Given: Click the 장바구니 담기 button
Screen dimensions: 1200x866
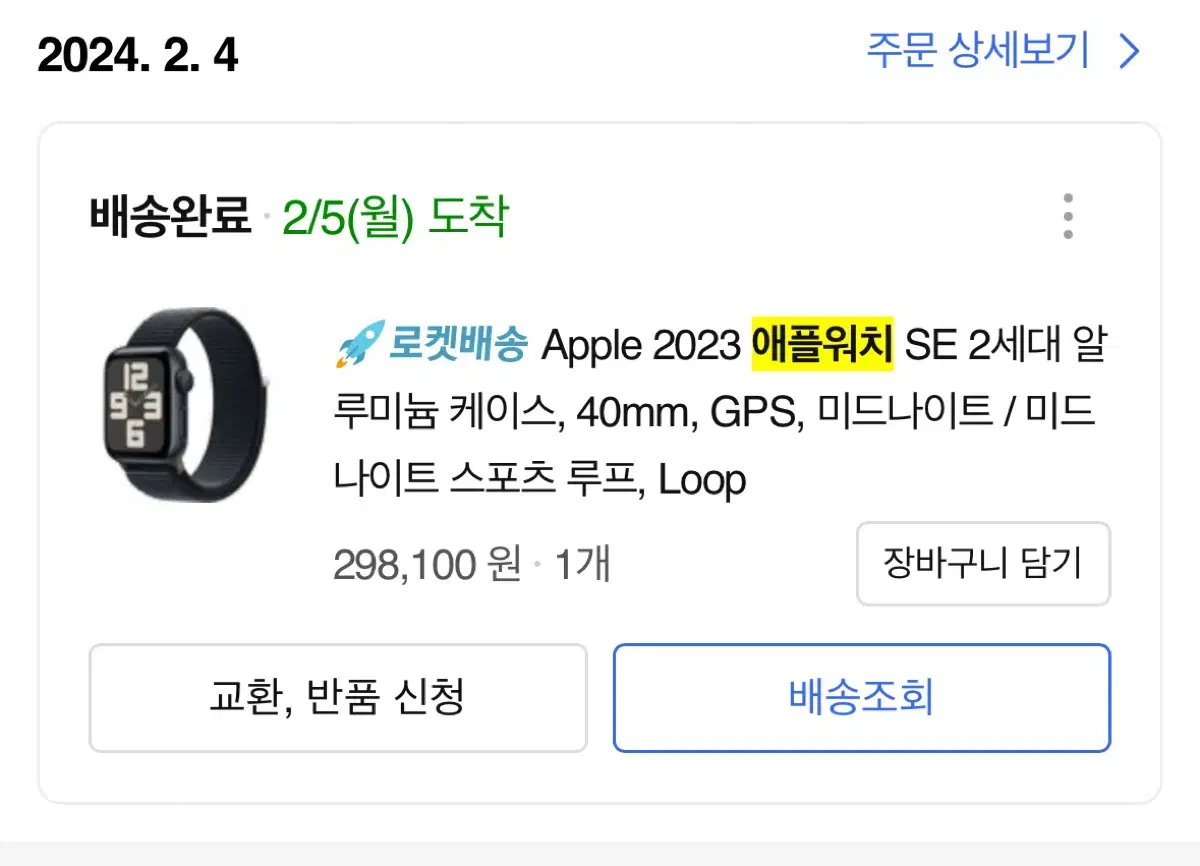Looking at the screenshot, I should coord(983,563).
